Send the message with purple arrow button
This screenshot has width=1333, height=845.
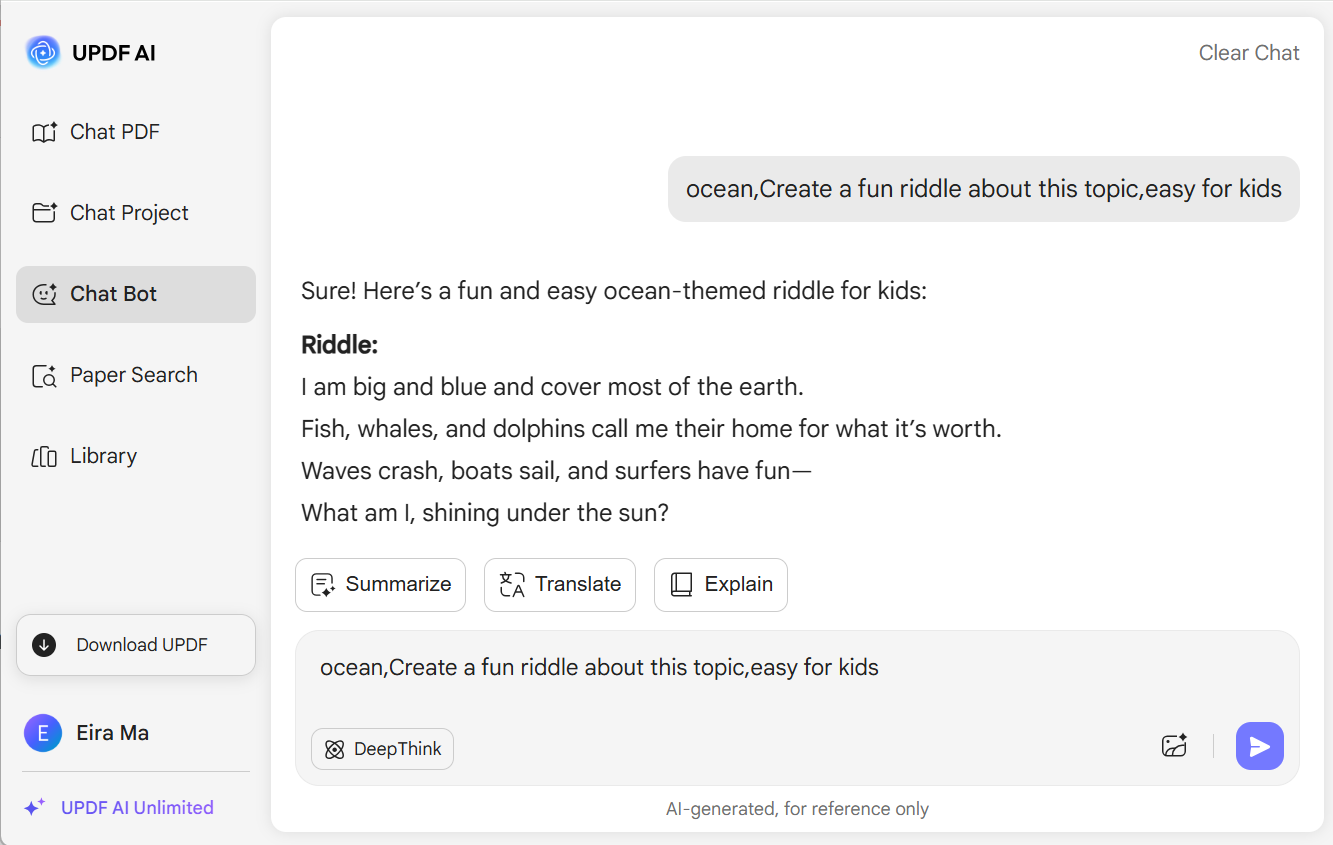click(x=1260, y=746)
